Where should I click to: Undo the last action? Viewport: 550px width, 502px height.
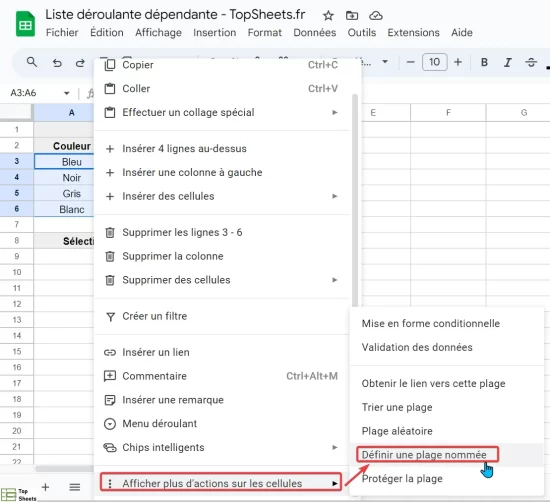[57, 63]
